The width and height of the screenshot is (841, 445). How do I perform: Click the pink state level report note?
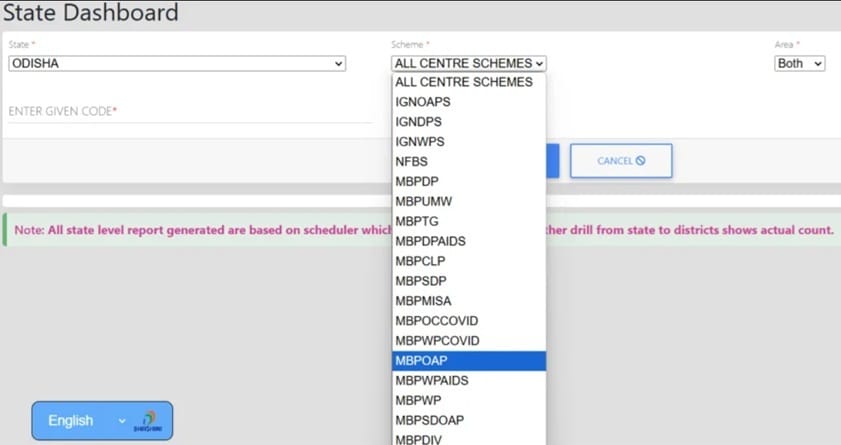(x=424, y=230)
